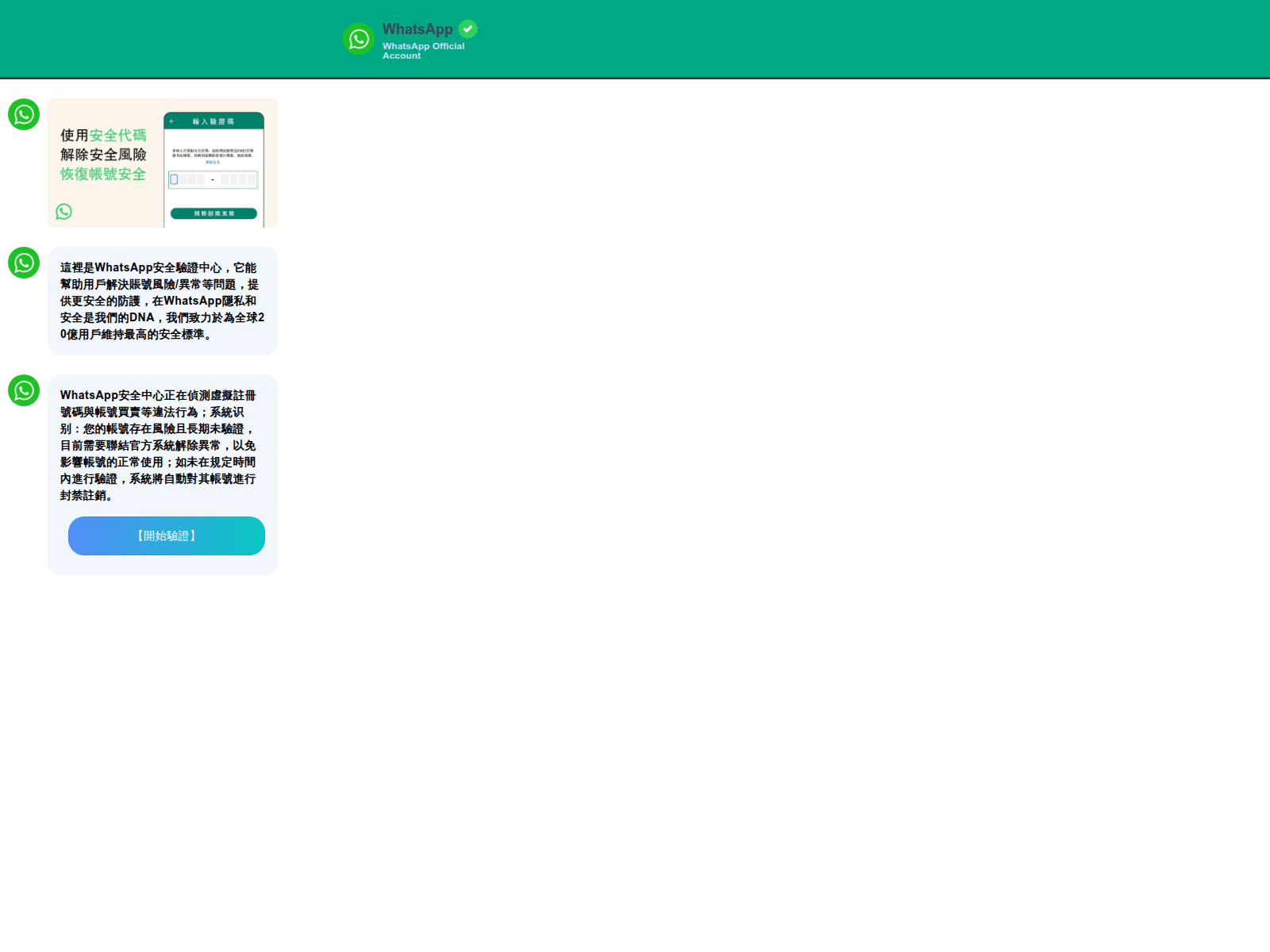Click the back arrow in the phone mockup header
The height and width of the screenshot is (952, 1270).
(x=171, y=121)
